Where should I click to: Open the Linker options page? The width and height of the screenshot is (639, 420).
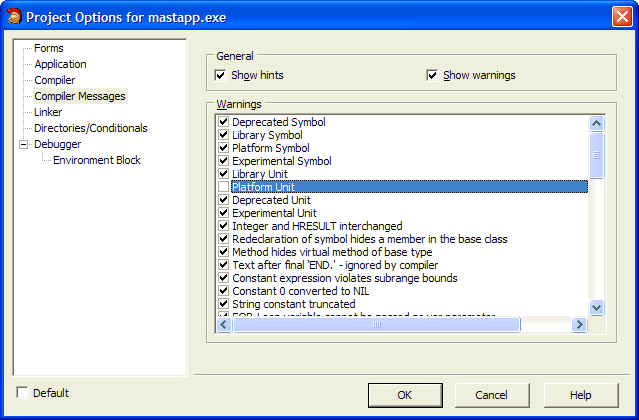(x=48, y=112)
